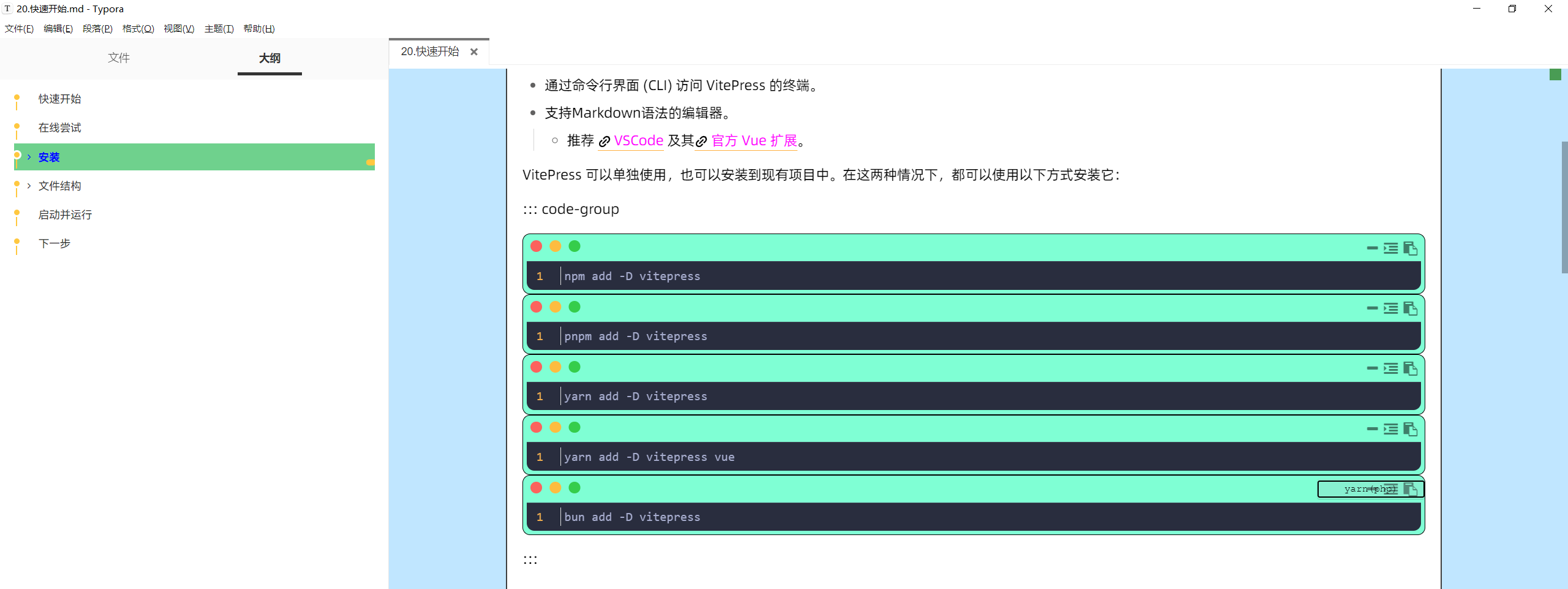The image size is (1568, 589).
Task: Place cursor in yarn add -D vitepress vue line
Action: pyautogui.click(x=649, y=457)
